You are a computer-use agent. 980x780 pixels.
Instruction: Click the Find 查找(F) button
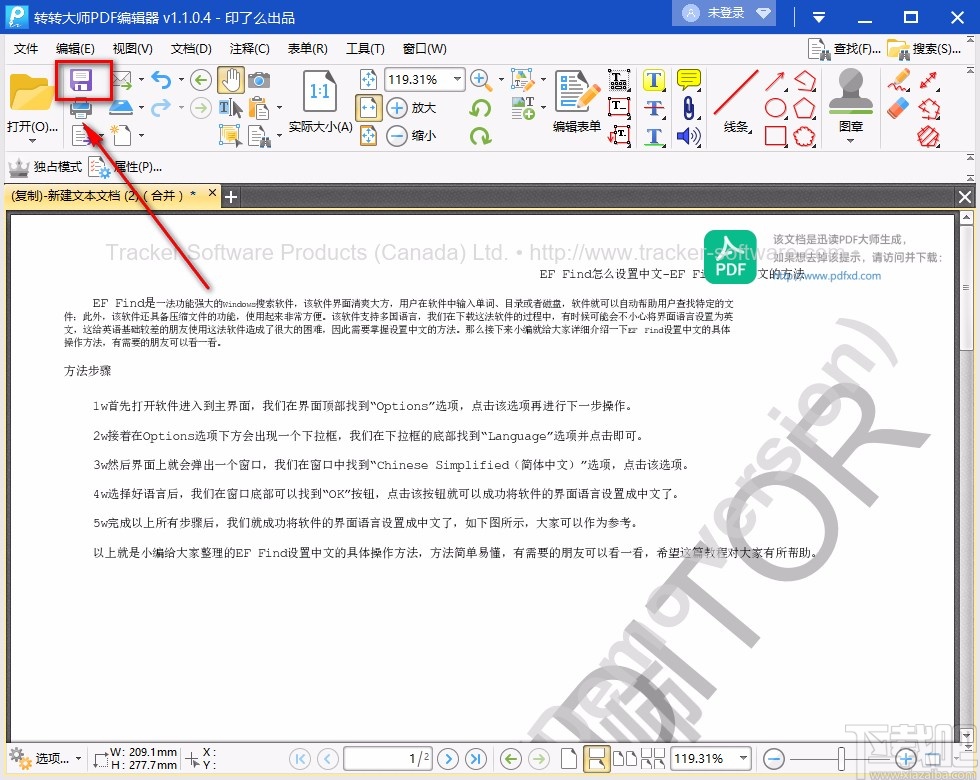click(844, 49)
